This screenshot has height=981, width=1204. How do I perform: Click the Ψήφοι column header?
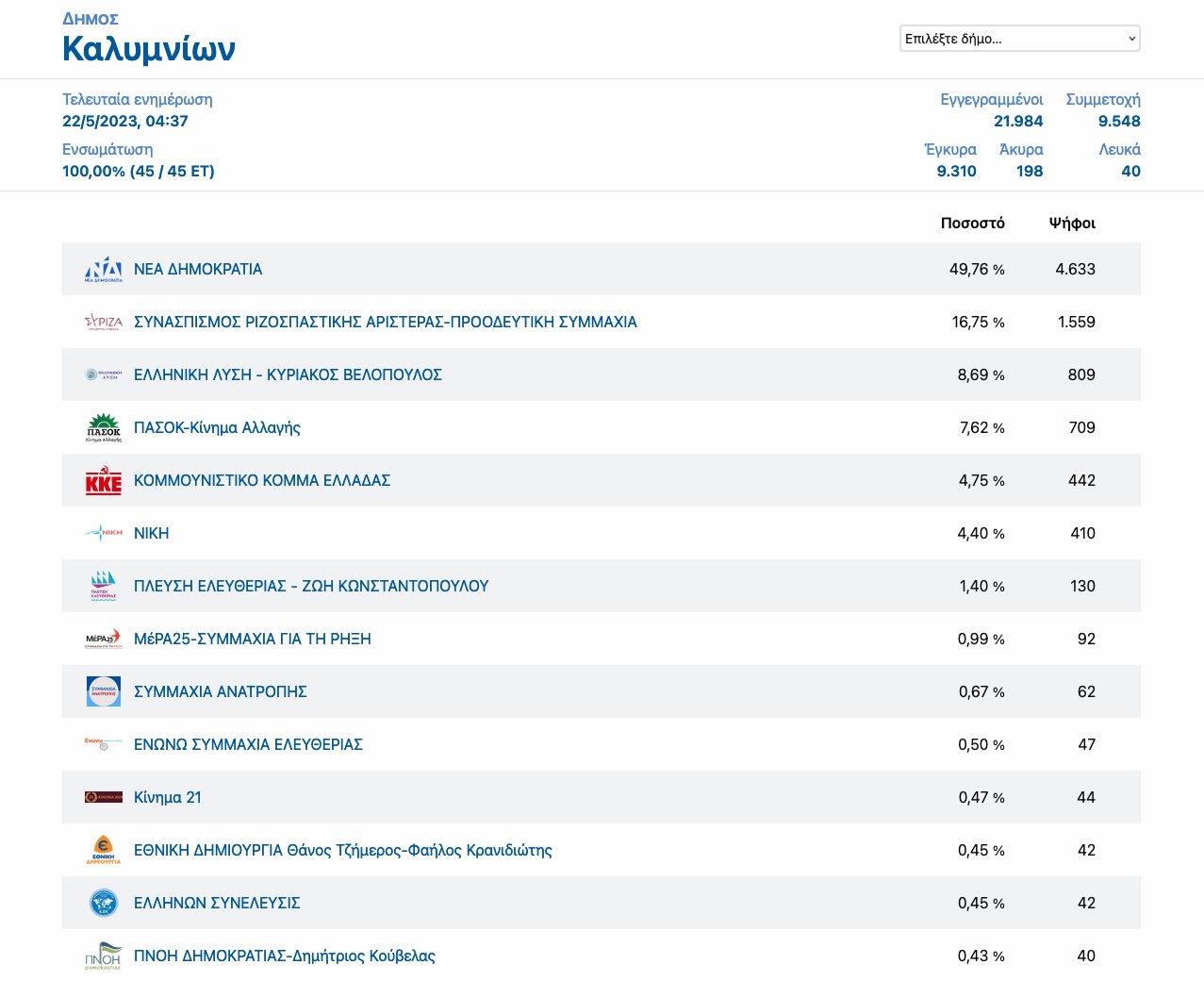(x=1072, y=223)
